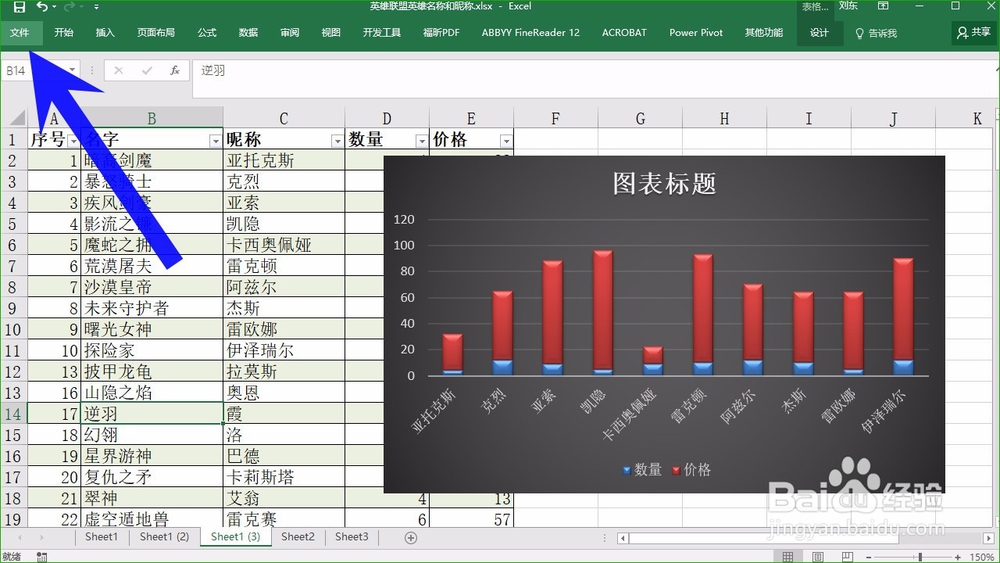Click the 价格 legend entry in chart

tap(691, 470)
